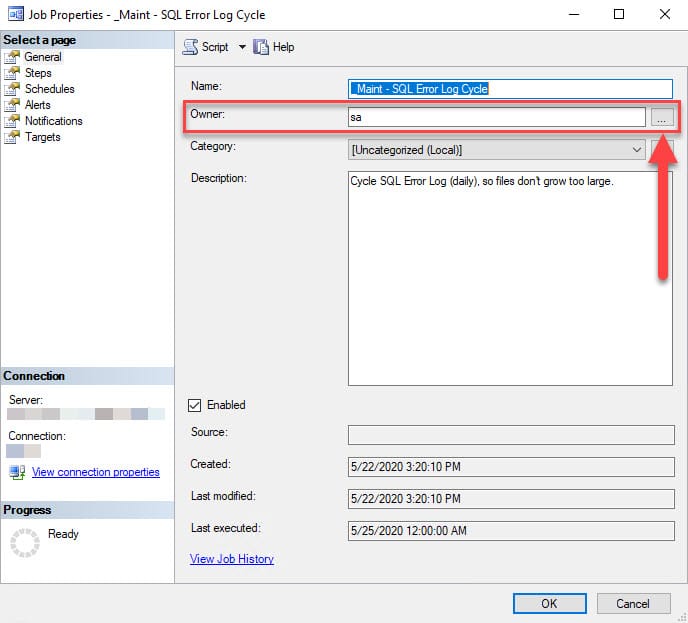Click into the Owner text field
The height and width of the screenshot is (623, 688).
[x=496, y=117]
